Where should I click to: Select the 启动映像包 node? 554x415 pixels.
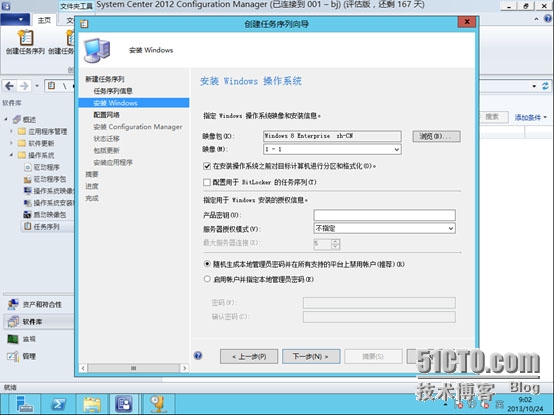[x=45, y=214]
